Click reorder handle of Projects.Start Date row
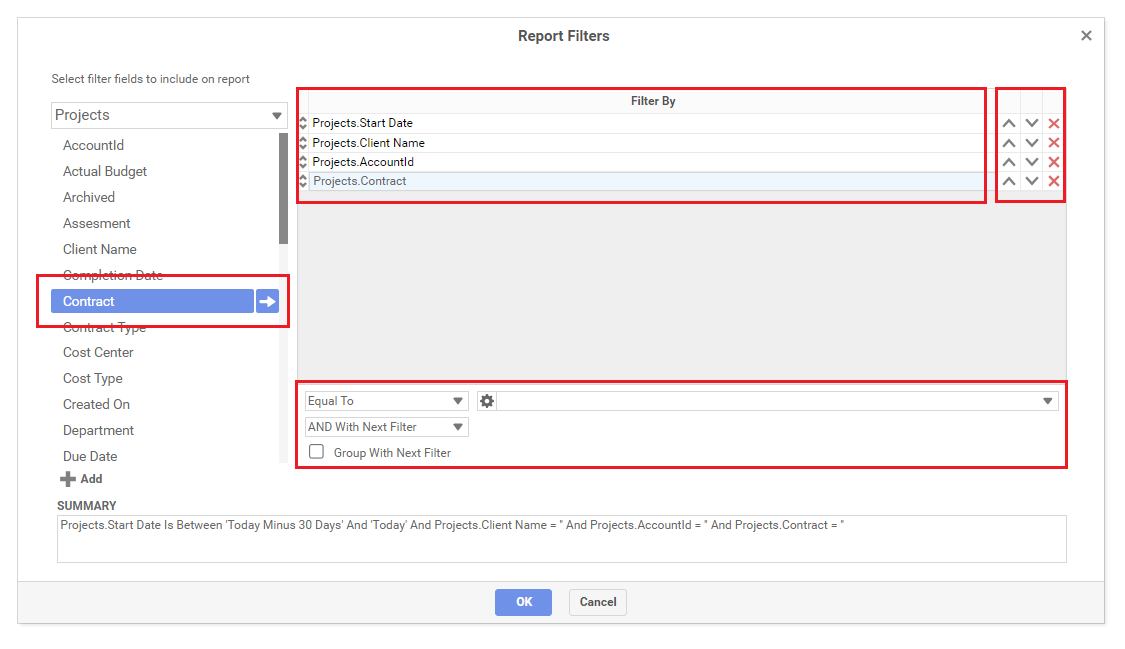This screenshot has width=1125, height=649. point(303,123)
